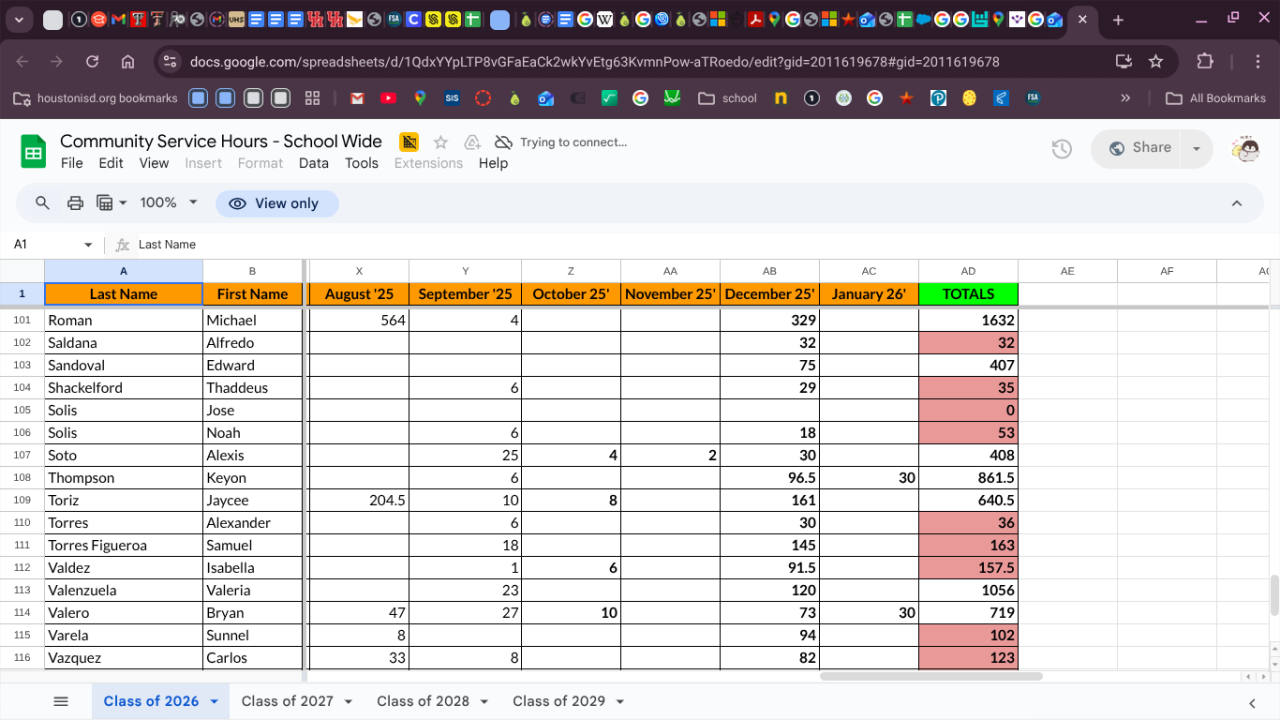
Task: Search the menus with the magnifier icon
Action: click(42, 203)
